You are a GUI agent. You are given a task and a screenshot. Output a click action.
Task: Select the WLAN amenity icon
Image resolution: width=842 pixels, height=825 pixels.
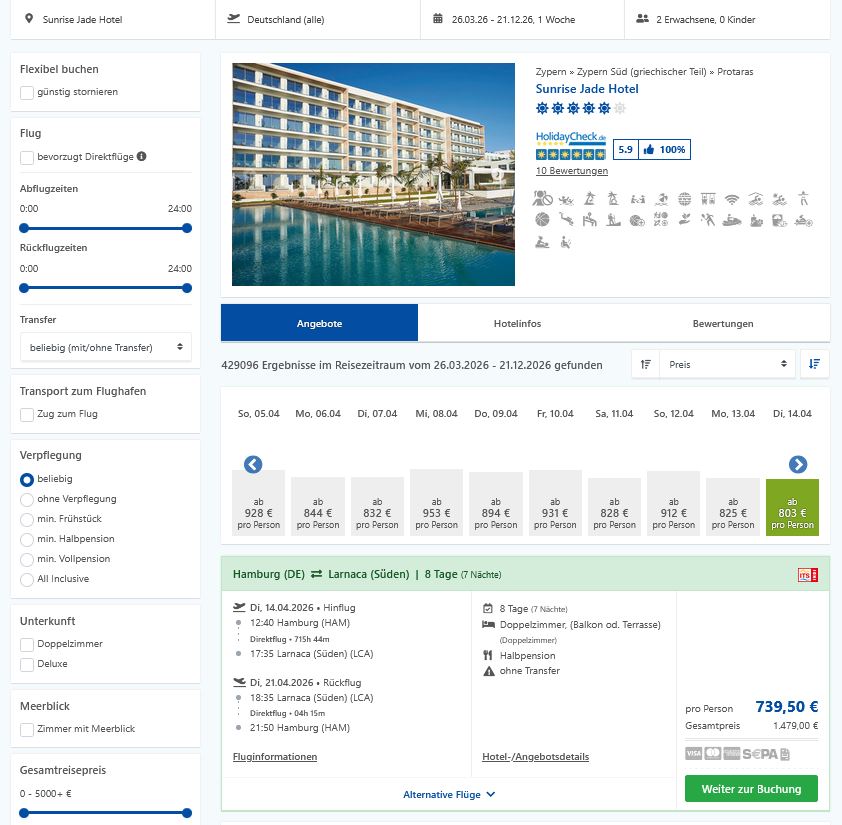[x=731, y=198]
